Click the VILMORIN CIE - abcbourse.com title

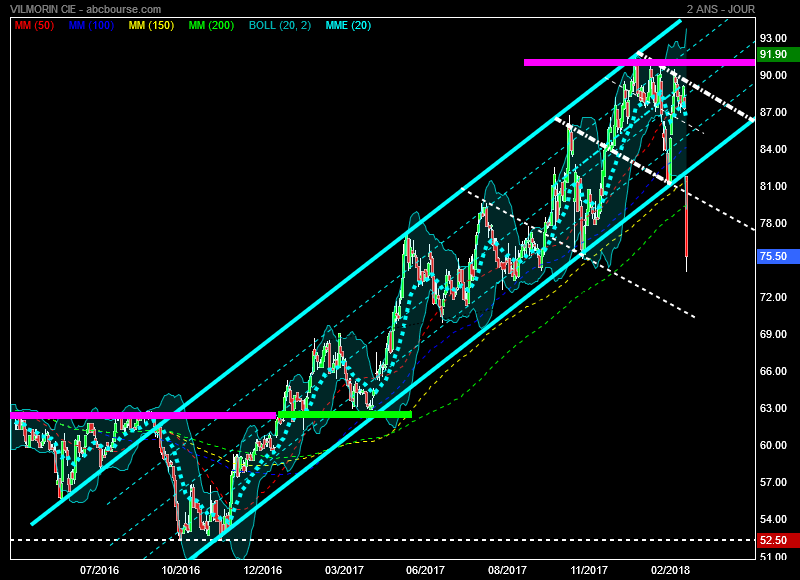(86, 9)
